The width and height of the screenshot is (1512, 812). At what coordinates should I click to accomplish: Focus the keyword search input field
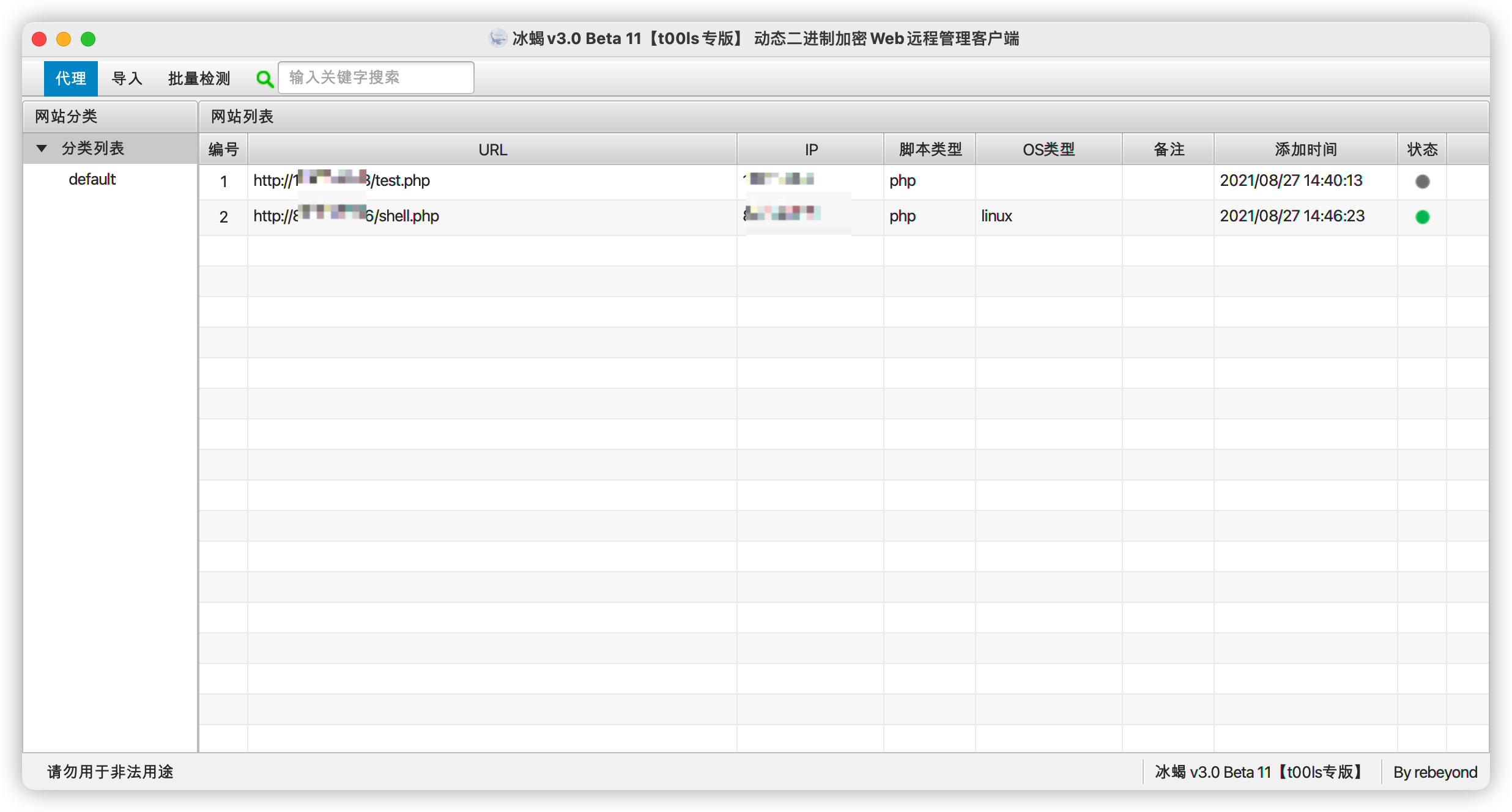point(376,78)
